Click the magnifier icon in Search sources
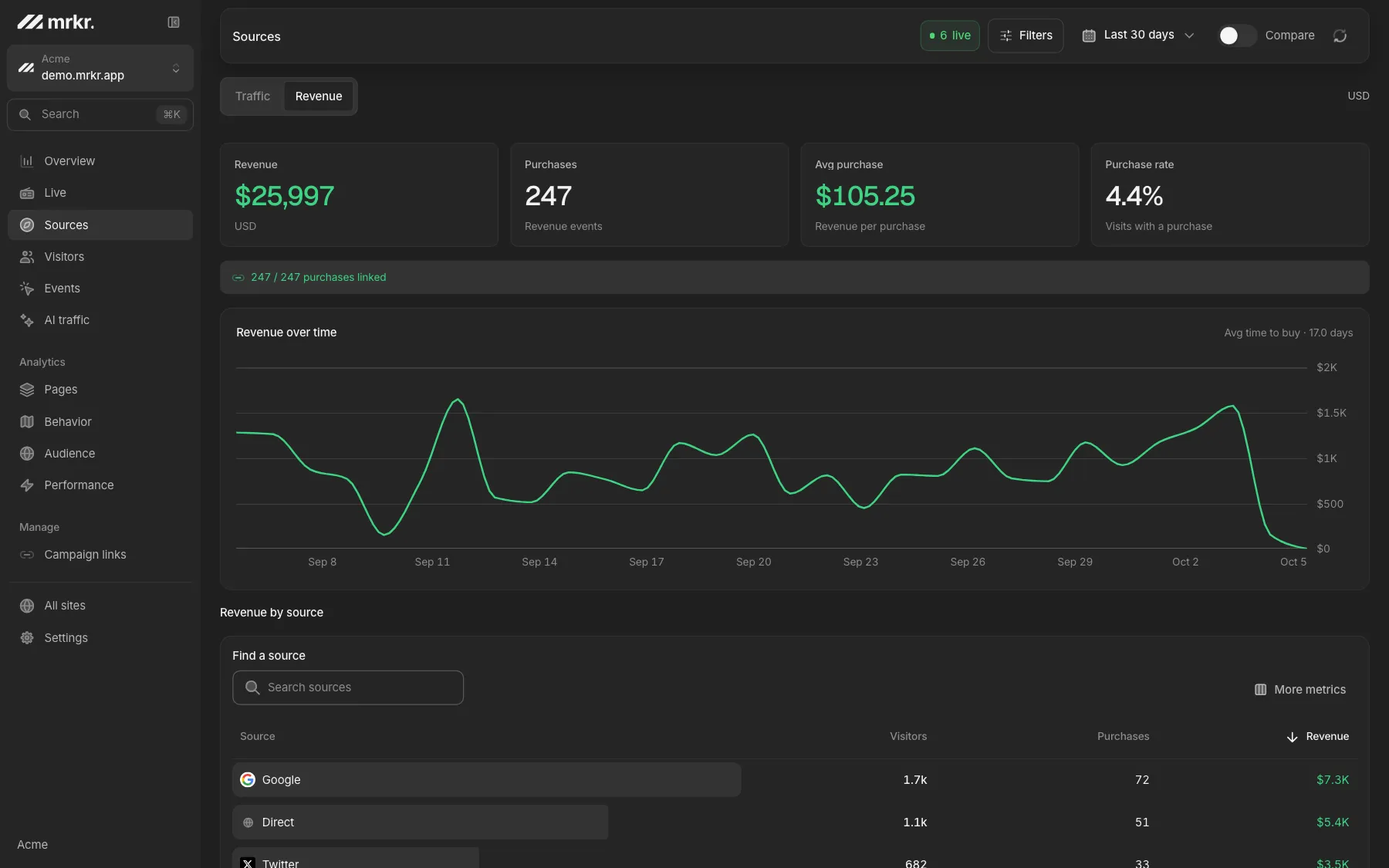Viewport: 1389px width, 868px height. click(x=252, y=687)
